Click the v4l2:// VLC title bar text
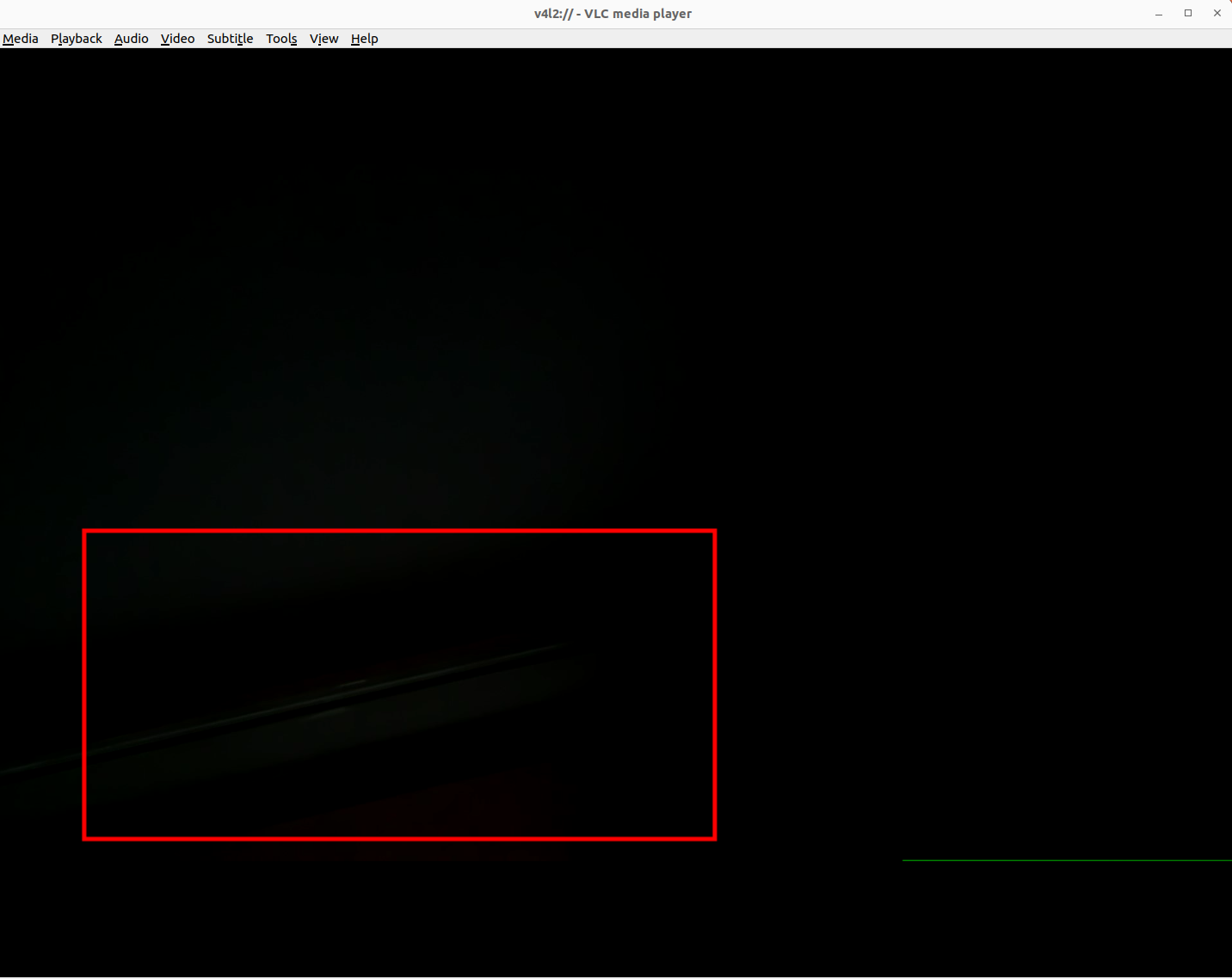The image size is (1232, 979). (613, 14)
